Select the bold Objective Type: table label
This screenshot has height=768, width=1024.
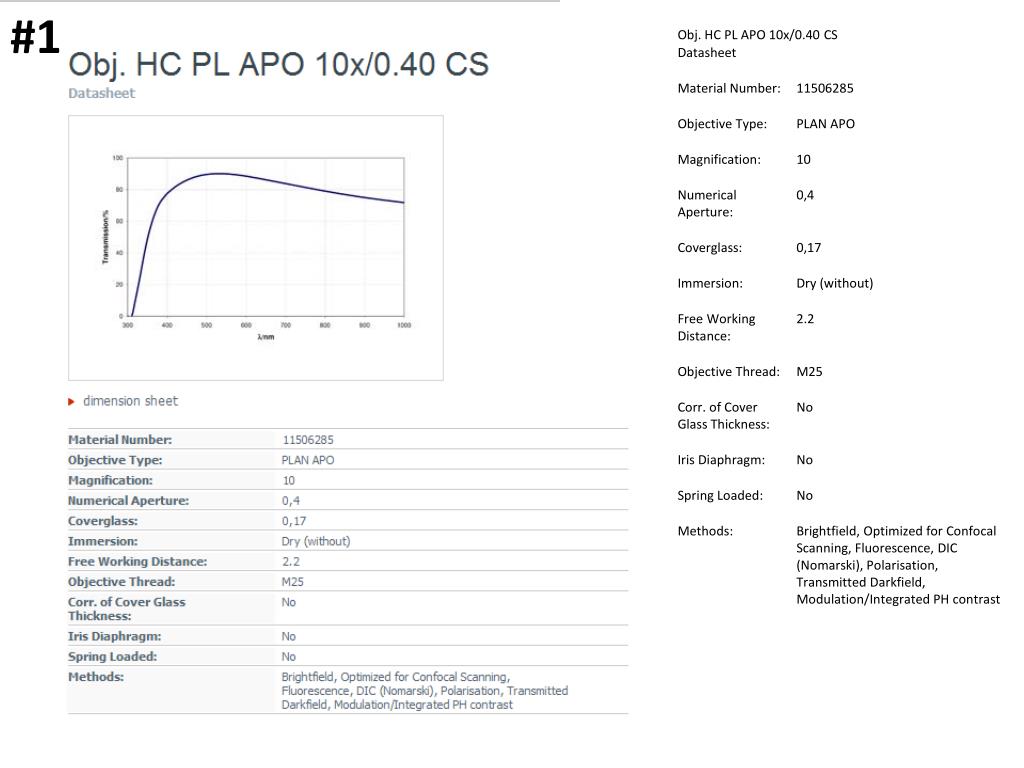point(115,460)
